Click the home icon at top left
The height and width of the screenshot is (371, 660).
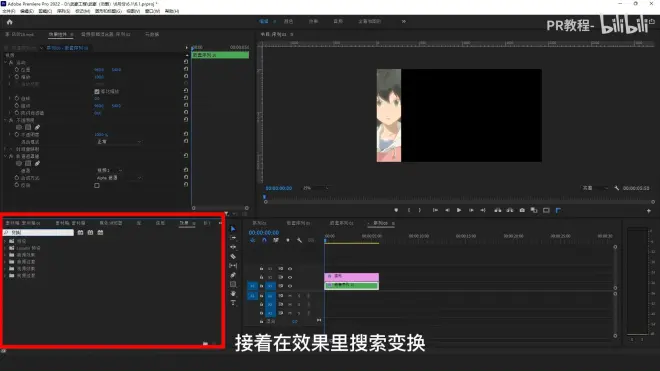(x=10, y=22)
